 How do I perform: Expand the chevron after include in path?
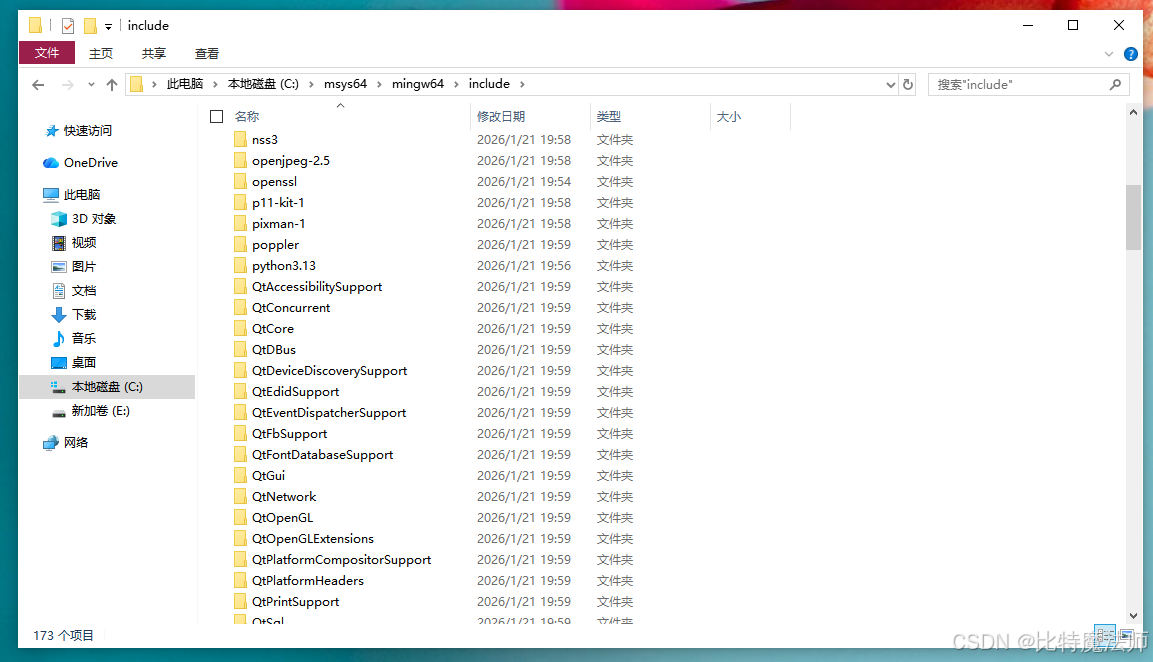click(x=522, y=85)
